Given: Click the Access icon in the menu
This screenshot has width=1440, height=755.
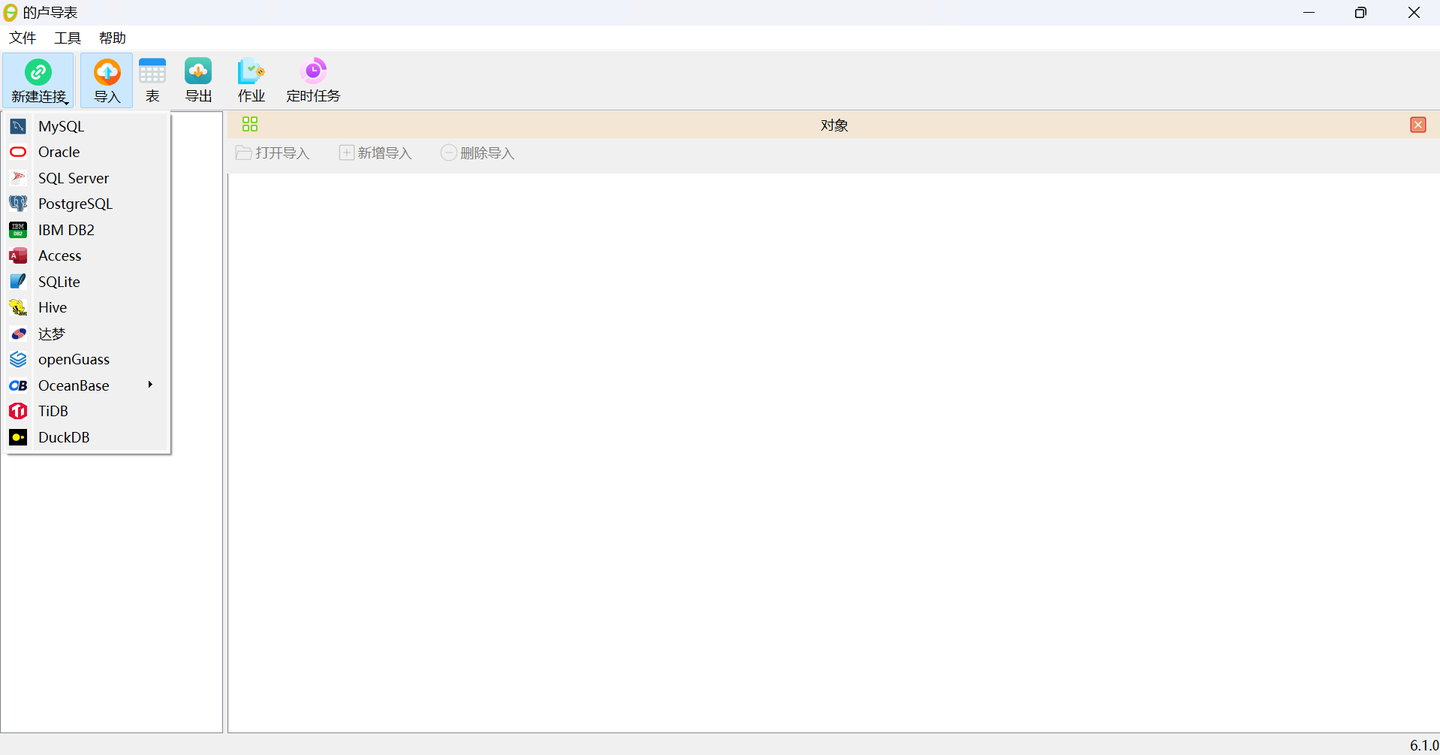Looking at the screenshot, I should point(18,256).
